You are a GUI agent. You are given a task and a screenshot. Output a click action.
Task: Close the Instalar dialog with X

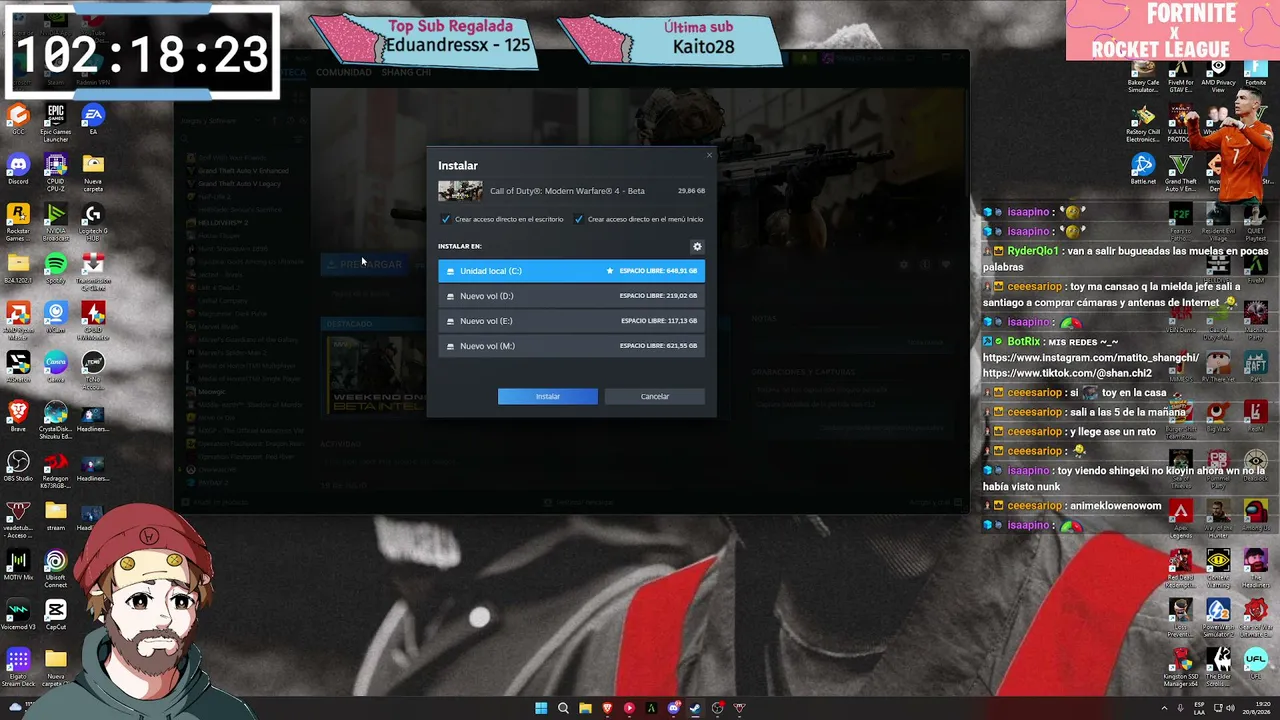click(710, 155)
